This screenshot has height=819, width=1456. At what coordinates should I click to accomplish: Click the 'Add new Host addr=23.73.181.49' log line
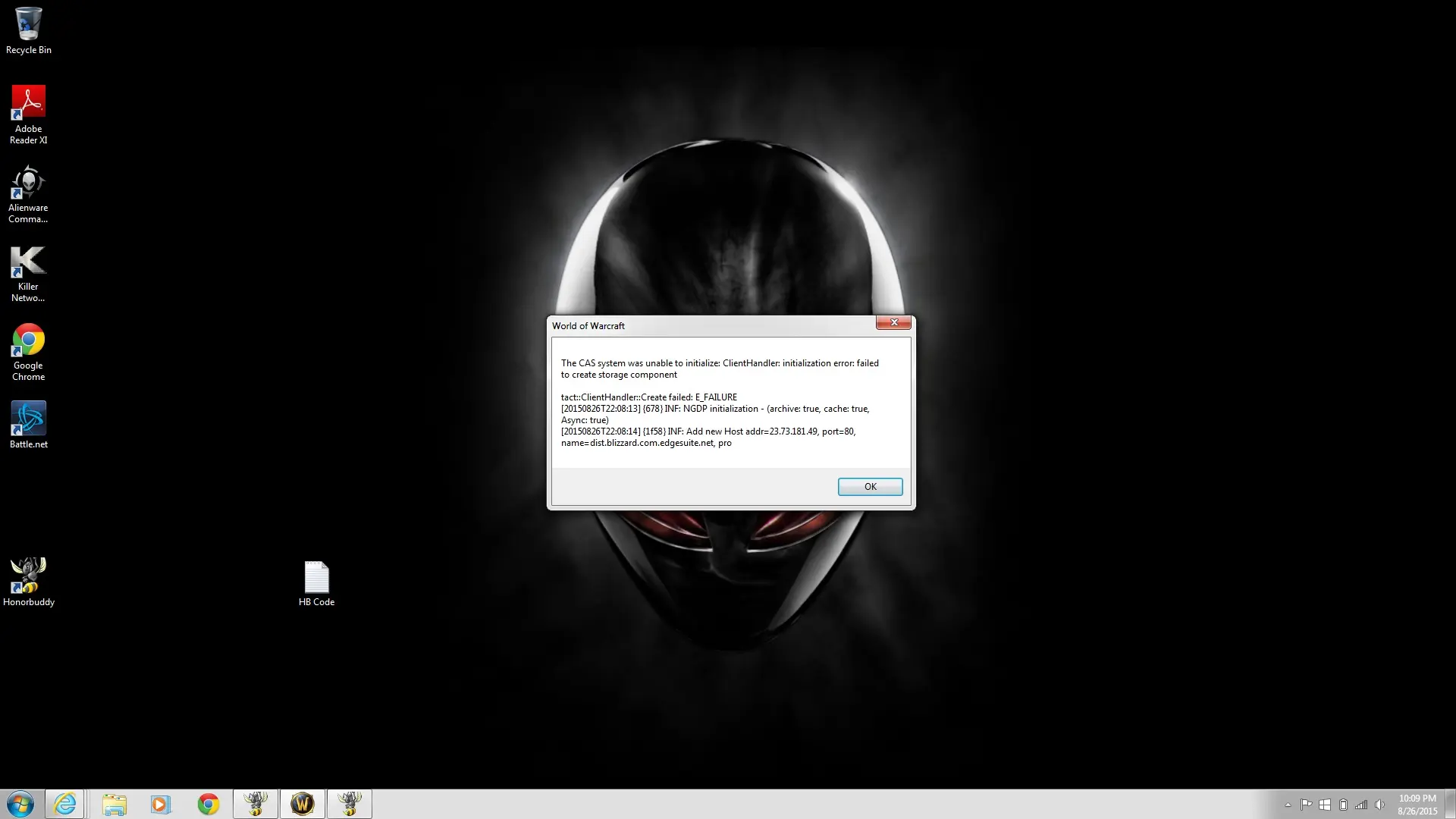pos(708,431)
